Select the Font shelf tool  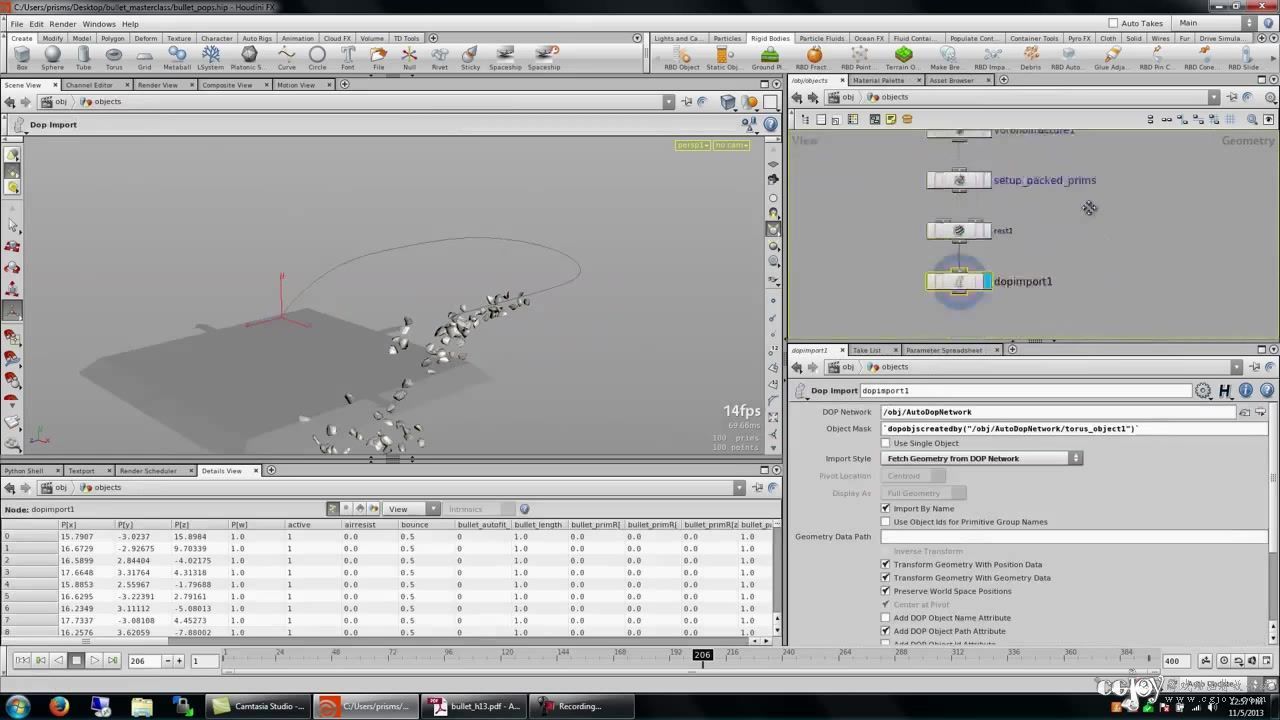[x=348, y=58]
